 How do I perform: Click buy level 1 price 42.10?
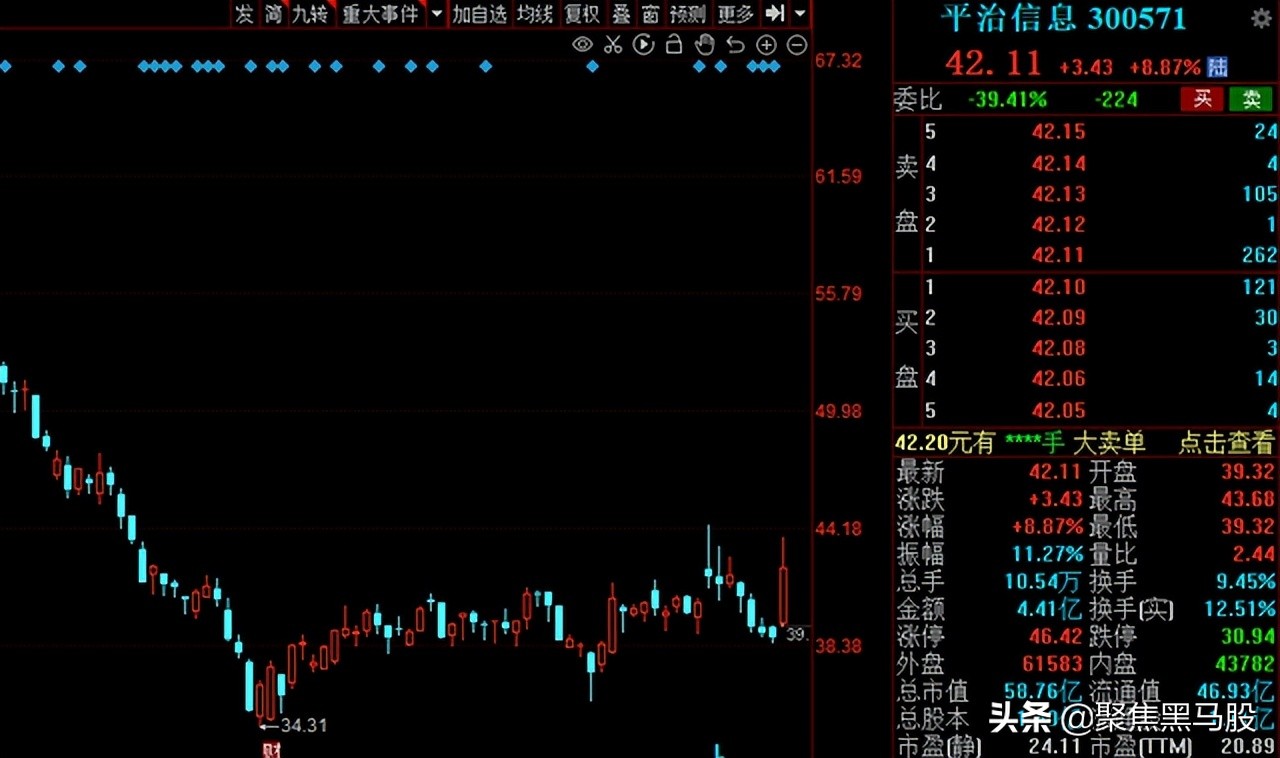[1058, 287]
